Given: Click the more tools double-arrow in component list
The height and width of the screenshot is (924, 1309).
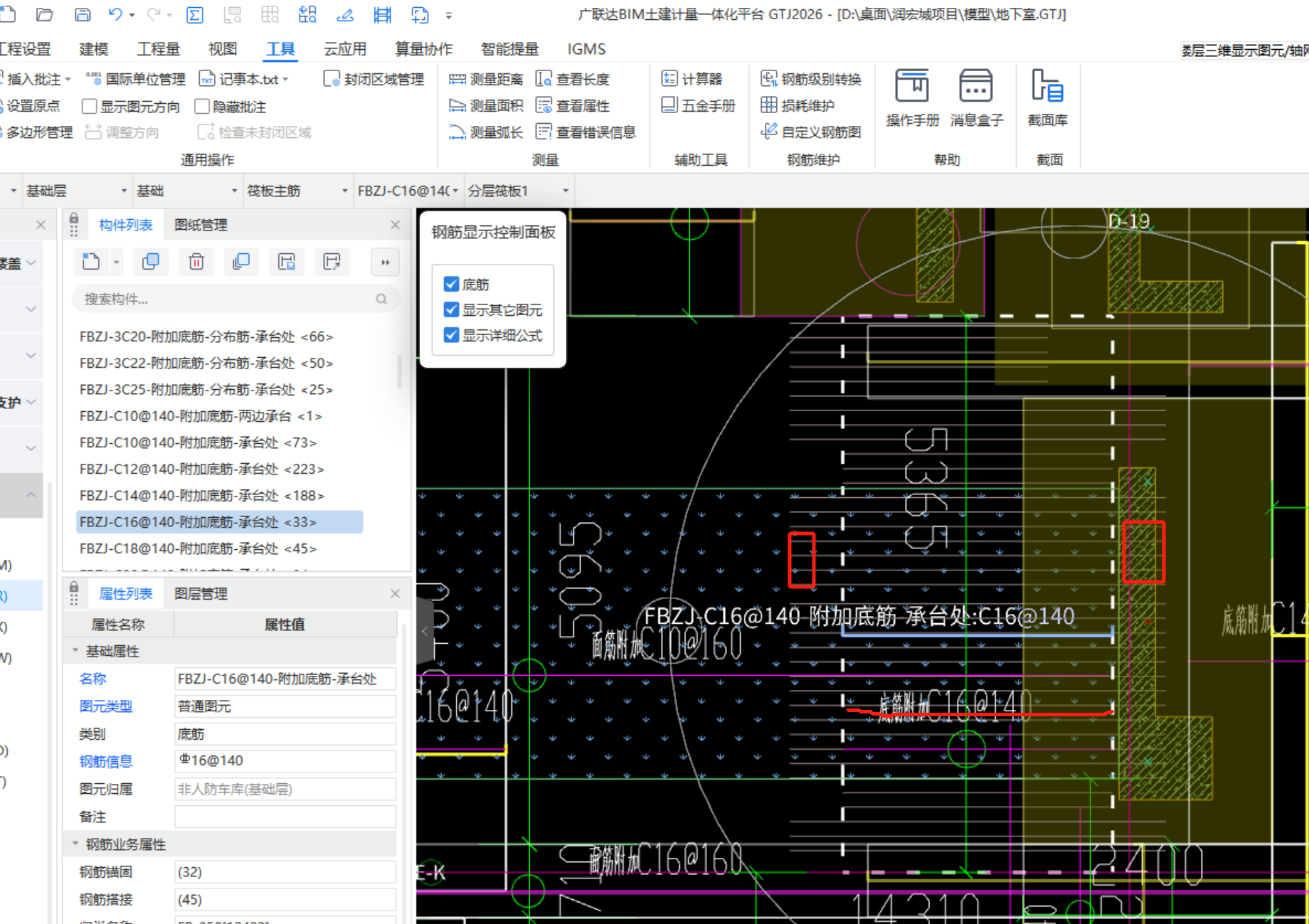Looking at the screenshot, I should (385, 262).
